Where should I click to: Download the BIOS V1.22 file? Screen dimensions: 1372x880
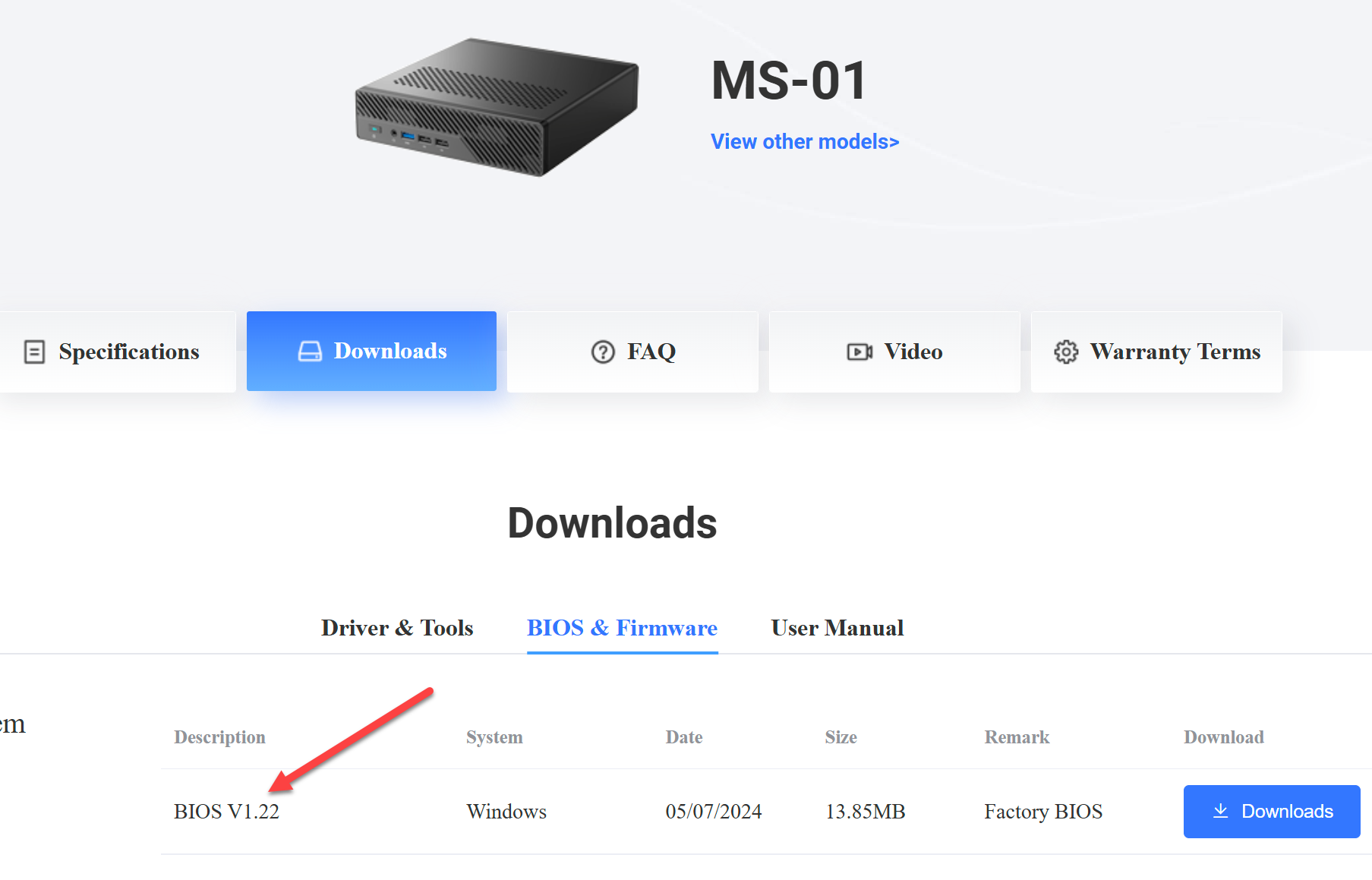1272,812
